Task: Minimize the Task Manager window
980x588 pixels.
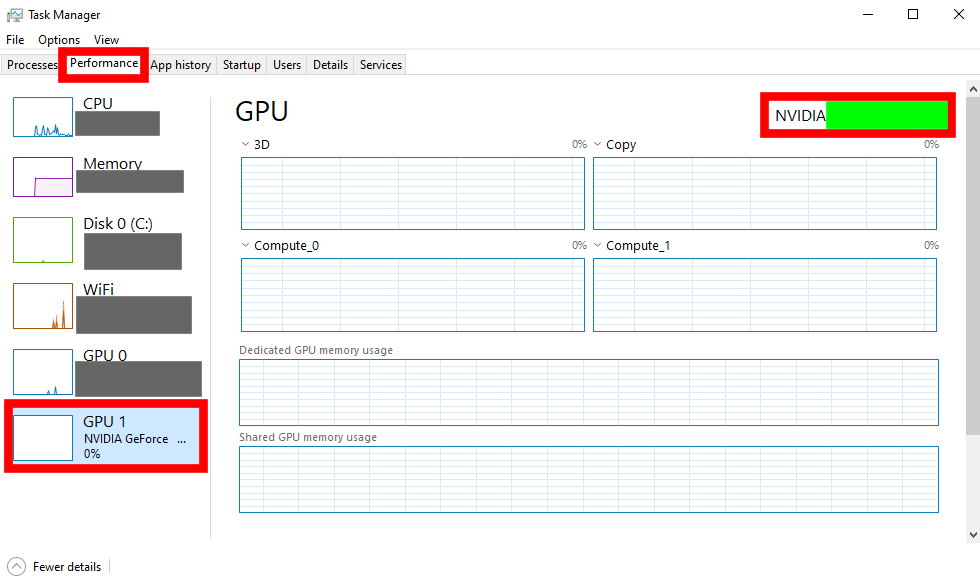Action: click(x=868, y=14)
